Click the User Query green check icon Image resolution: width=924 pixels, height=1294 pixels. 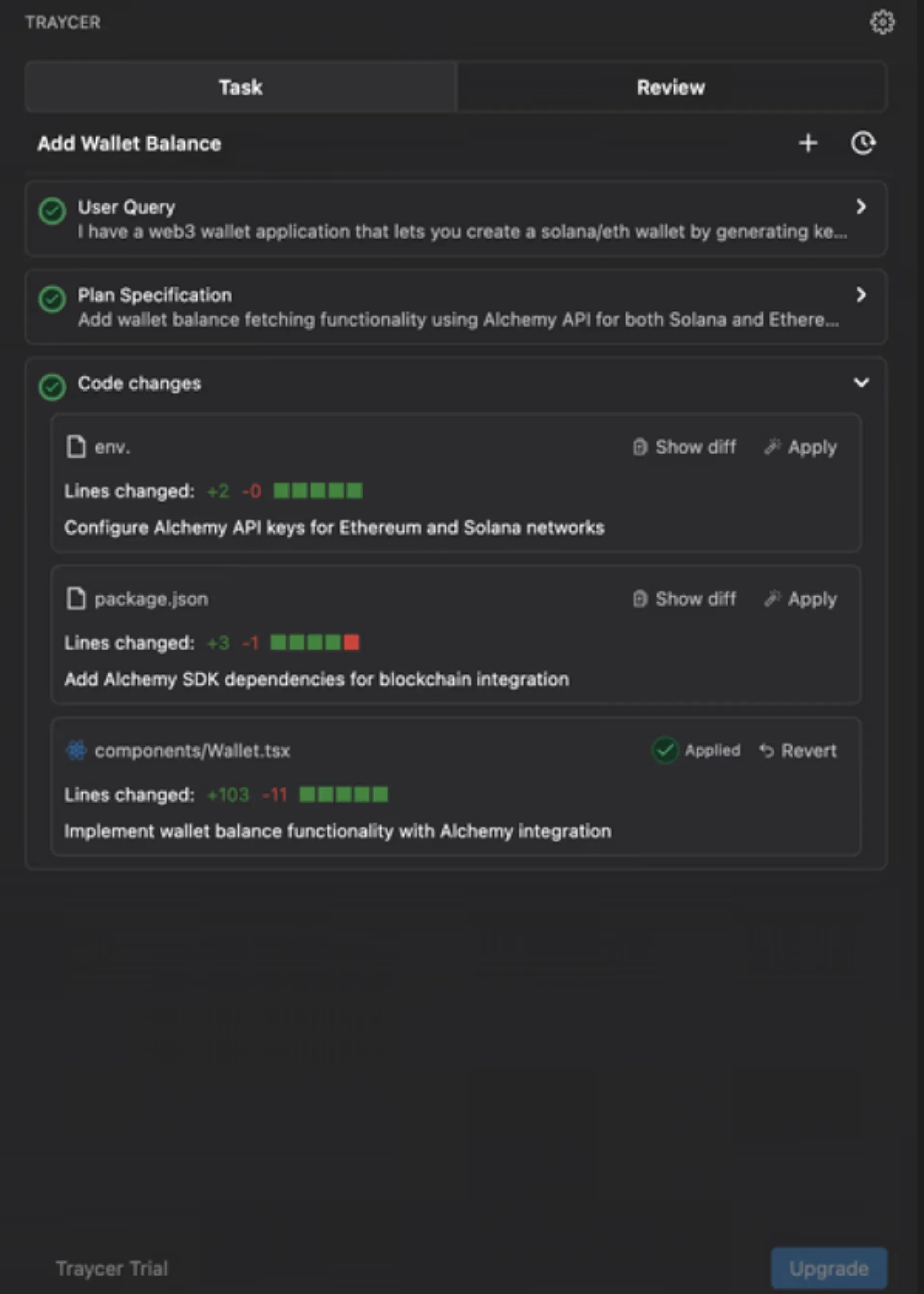point(52,212)
